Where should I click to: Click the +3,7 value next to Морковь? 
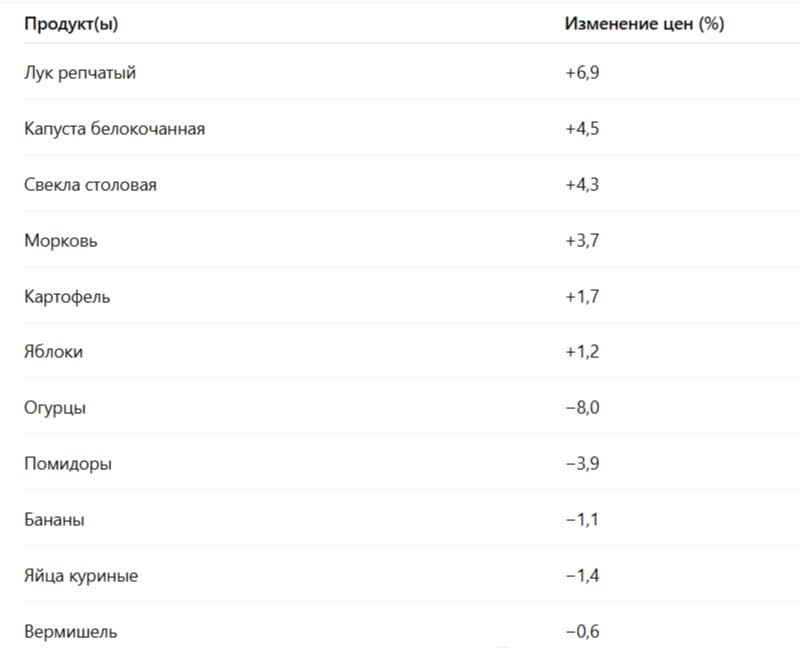coord(582,240)
